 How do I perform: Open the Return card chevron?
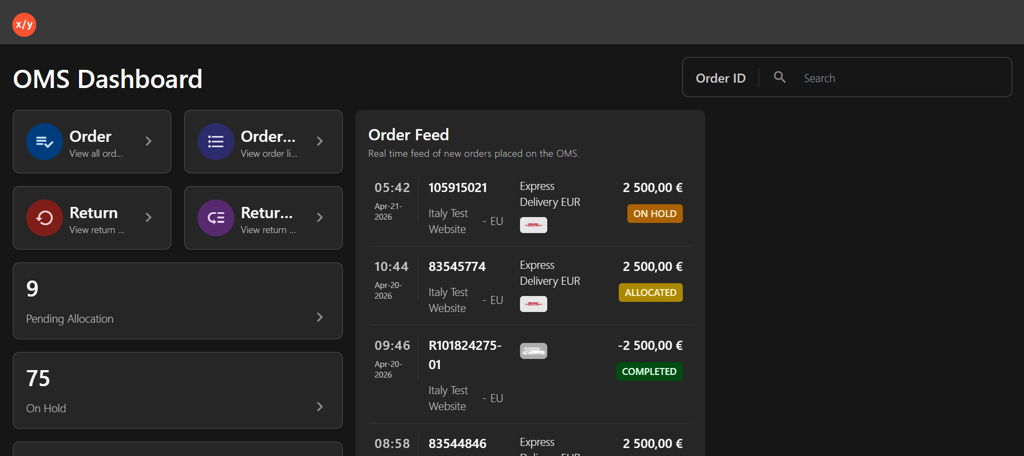pyautogui.click(x=148, y=218)
